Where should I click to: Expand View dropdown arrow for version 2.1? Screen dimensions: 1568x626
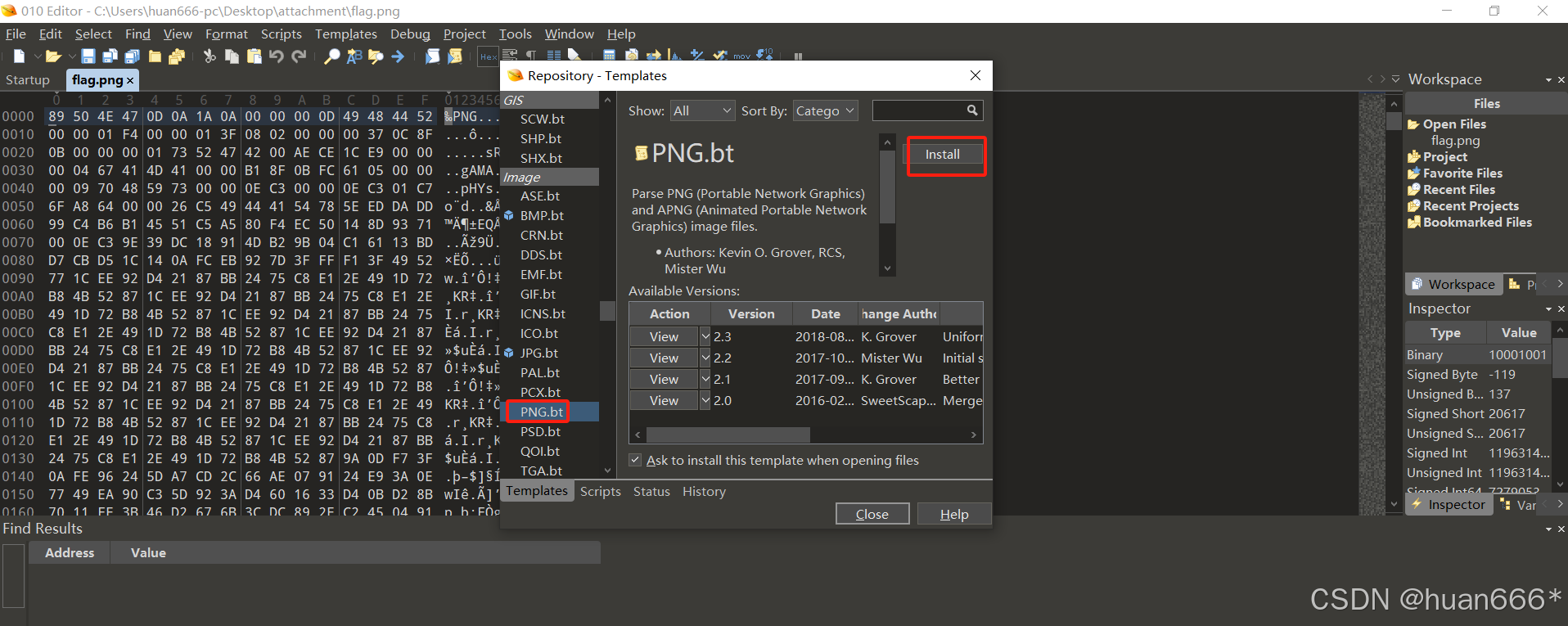pos(705,379)
